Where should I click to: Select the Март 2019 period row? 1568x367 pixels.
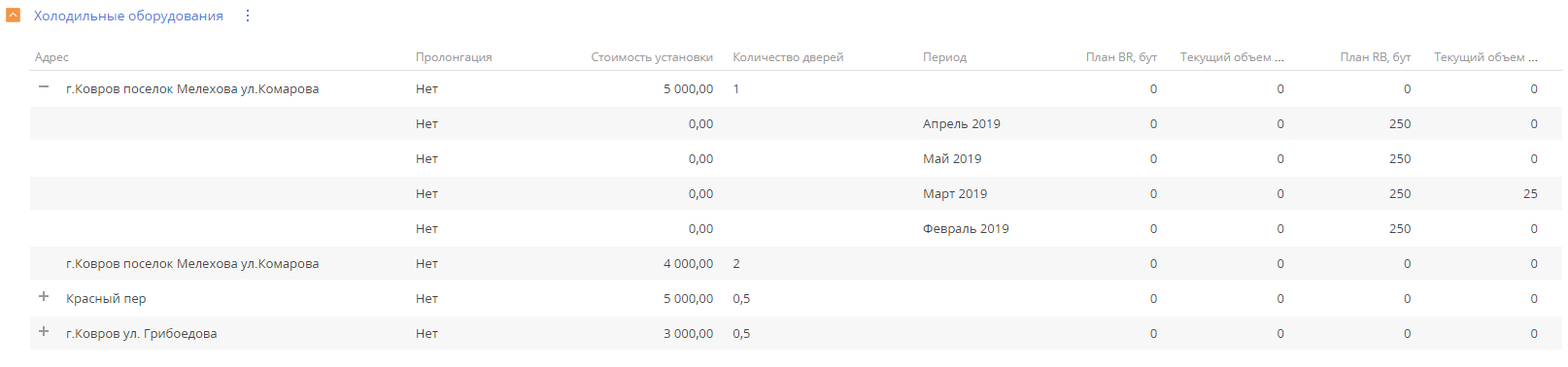tap(796, 193)
